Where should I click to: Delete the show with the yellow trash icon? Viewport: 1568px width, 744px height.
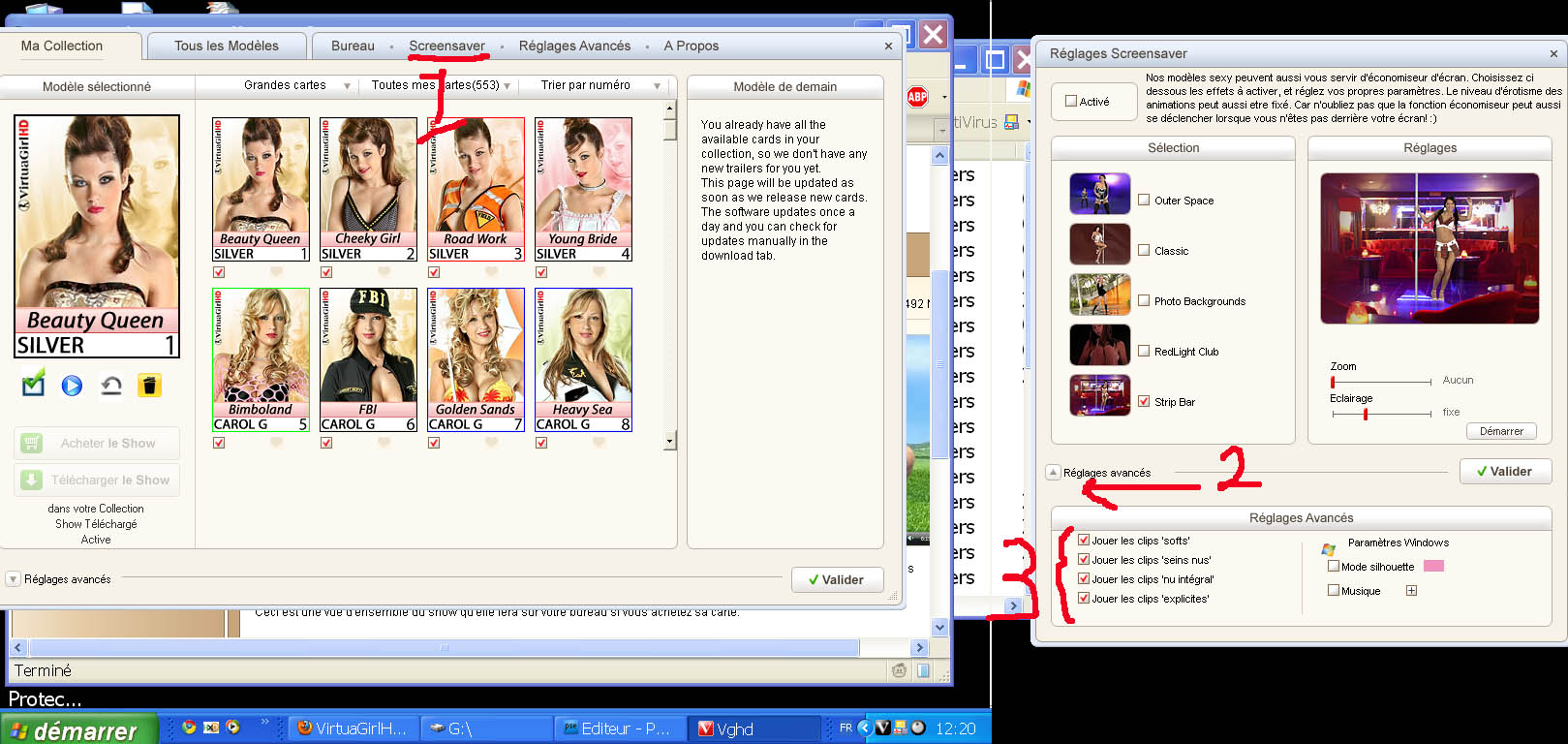point(149,386)
